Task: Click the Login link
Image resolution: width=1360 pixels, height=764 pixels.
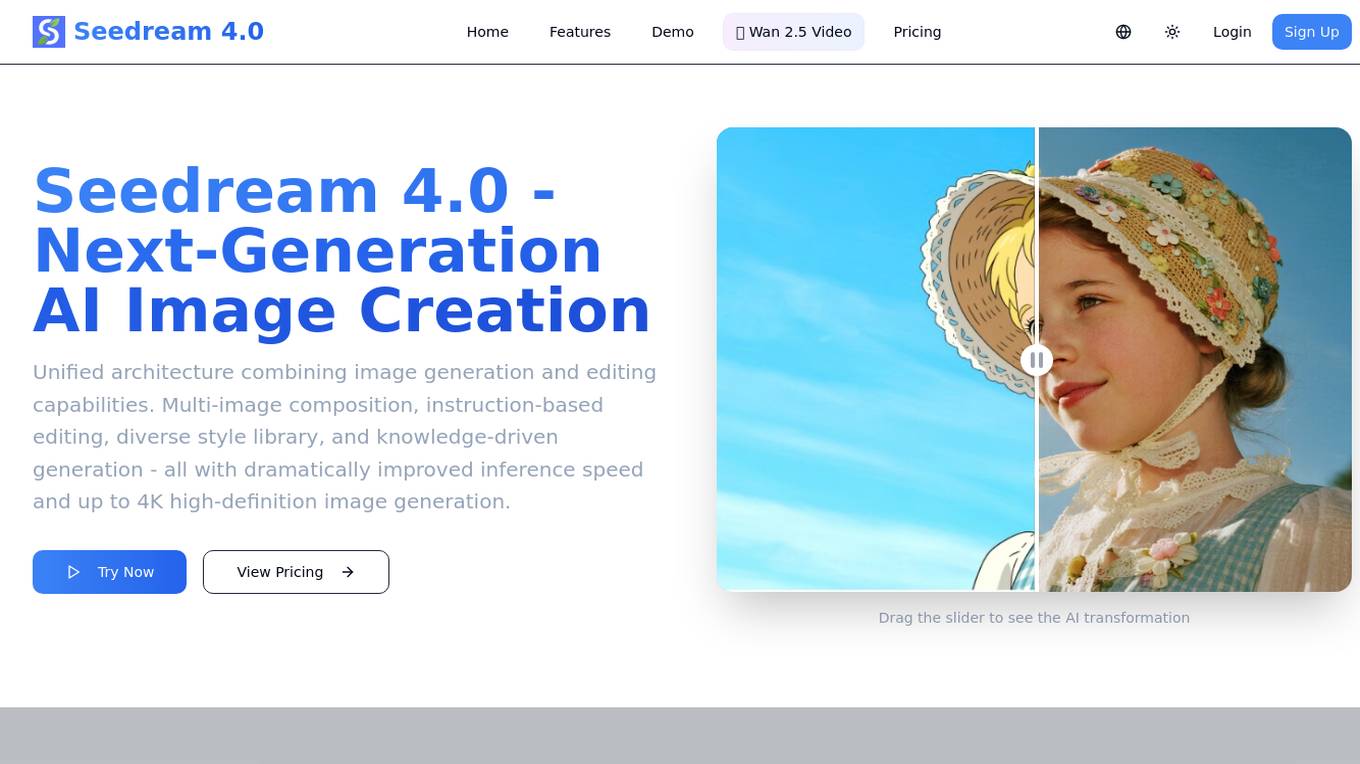Action: pyautogui.click(x=1232, y=32)
